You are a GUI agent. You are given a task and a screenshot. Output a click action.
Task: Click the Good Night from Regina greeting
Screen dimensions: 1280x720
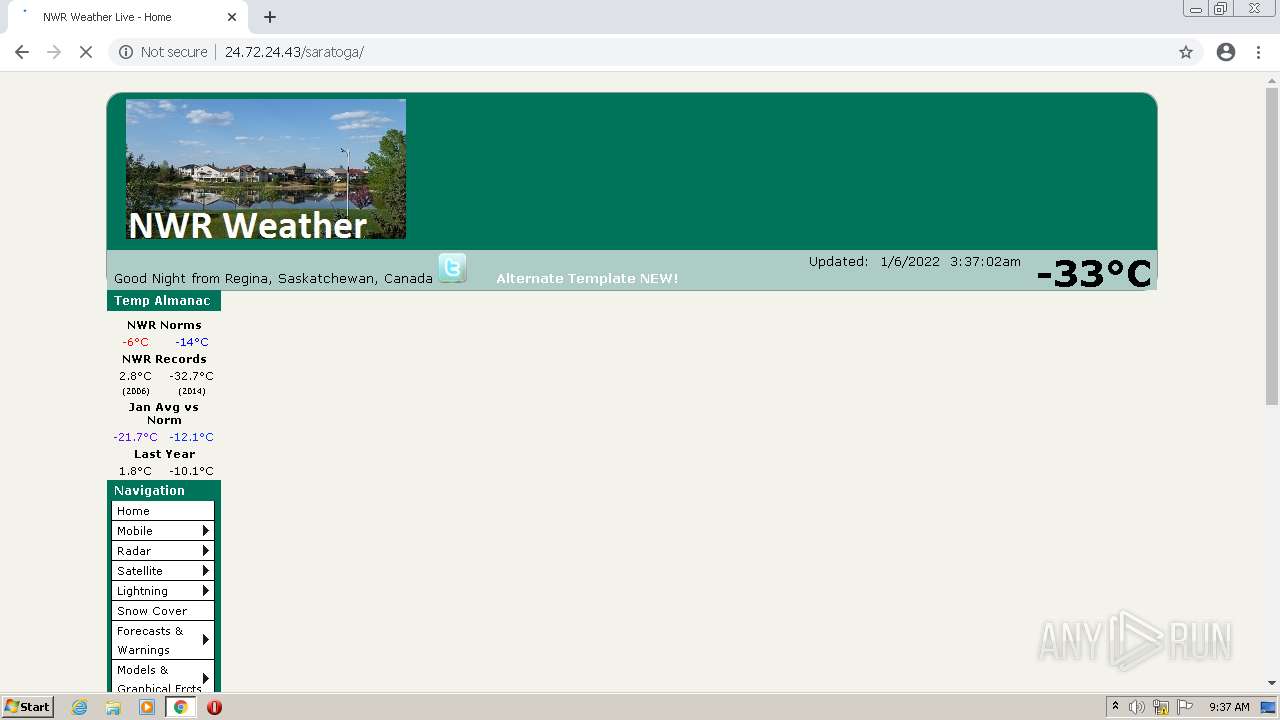coord(273,279)
